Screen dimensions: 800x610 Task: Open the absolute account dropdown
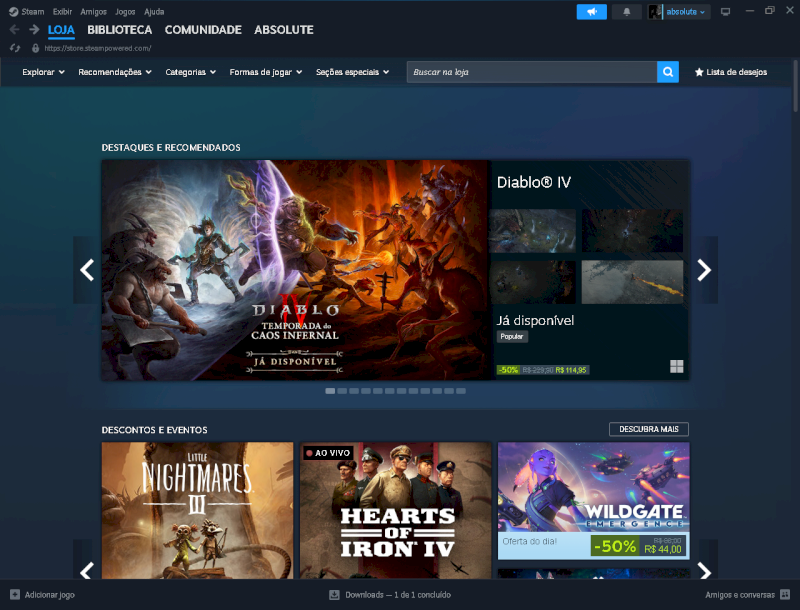pyautogui.click(x=685, y=12)
